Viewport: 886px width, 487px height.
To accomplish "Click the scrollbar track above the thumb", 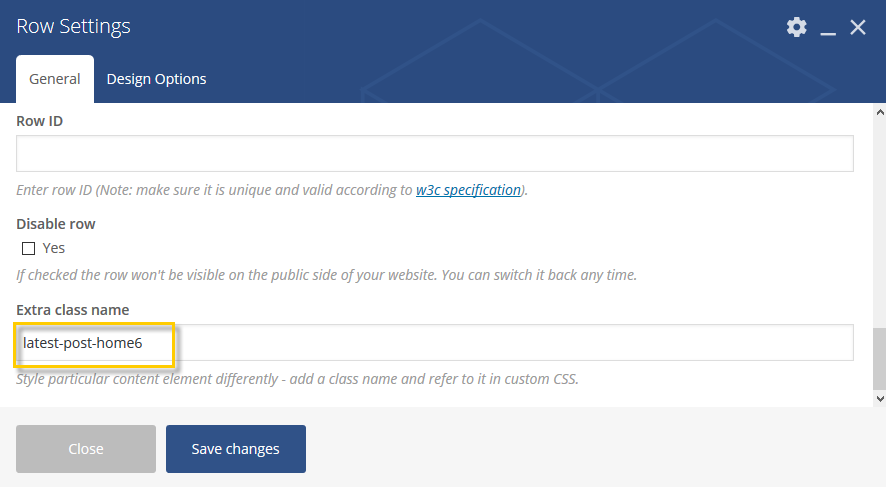I will coord(880,223).
